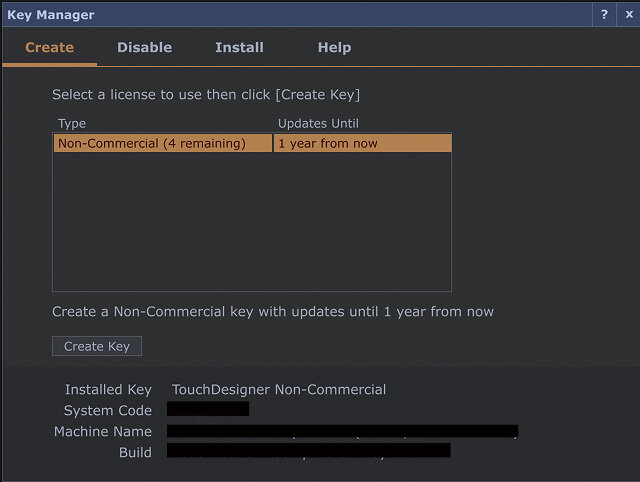Click the 'Create a Non-Commercial key' description text
The width and height of the screenshot is (640, 482).
click(273, 311)
